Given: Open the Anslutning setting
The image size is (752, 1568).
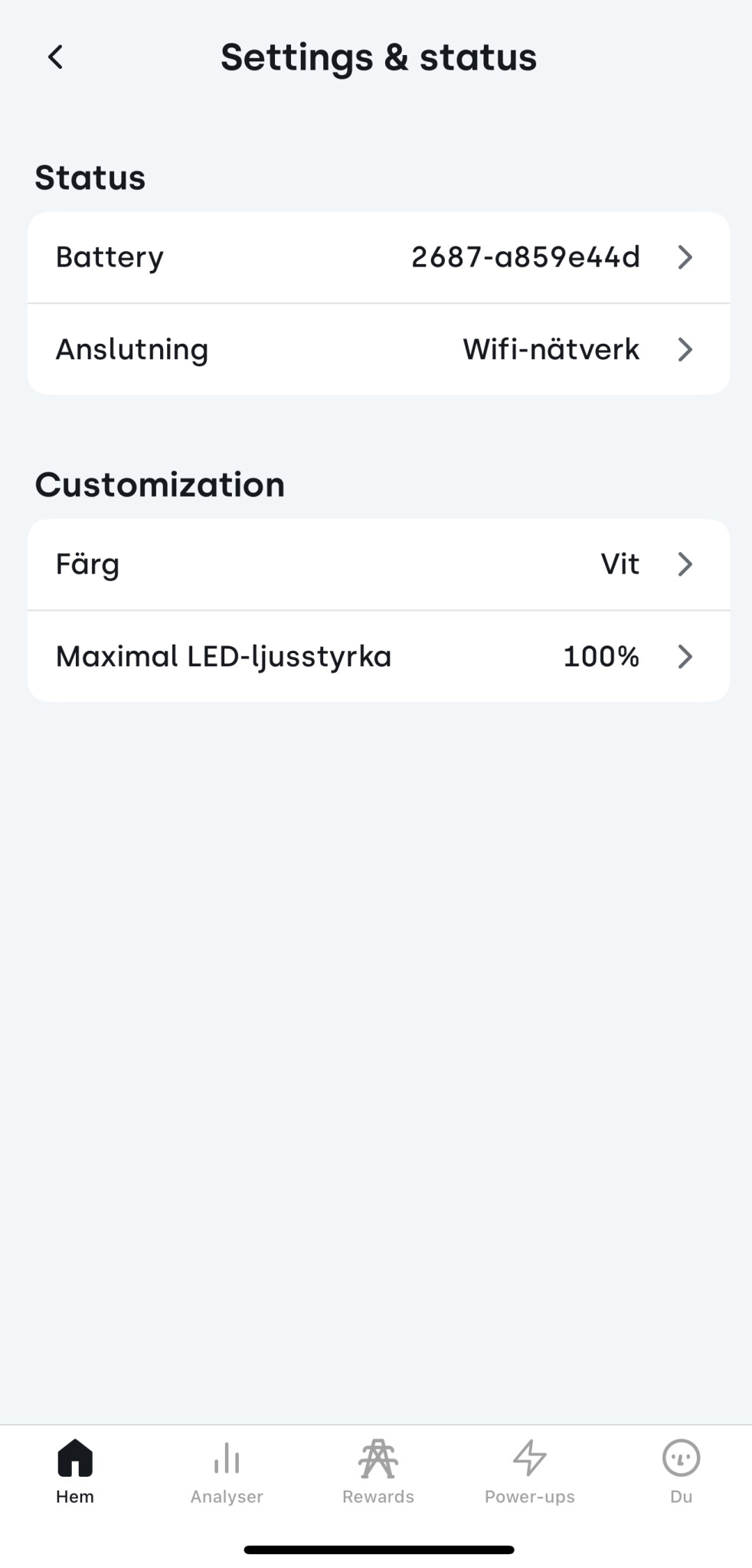Looking at the screenshot, I should [378, 349].
